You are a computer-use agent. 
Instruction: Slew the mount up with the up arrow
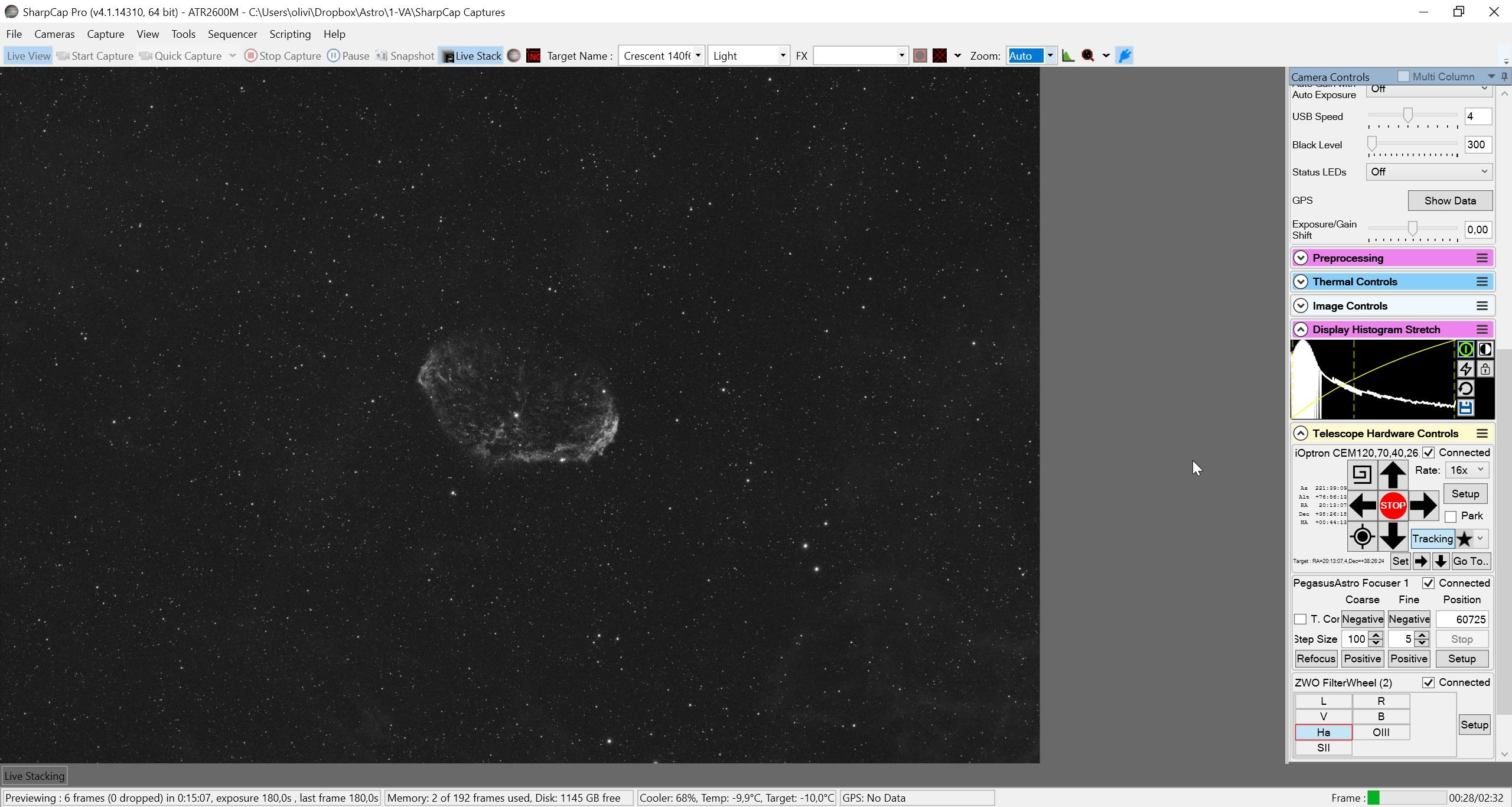pos(1392,475)
